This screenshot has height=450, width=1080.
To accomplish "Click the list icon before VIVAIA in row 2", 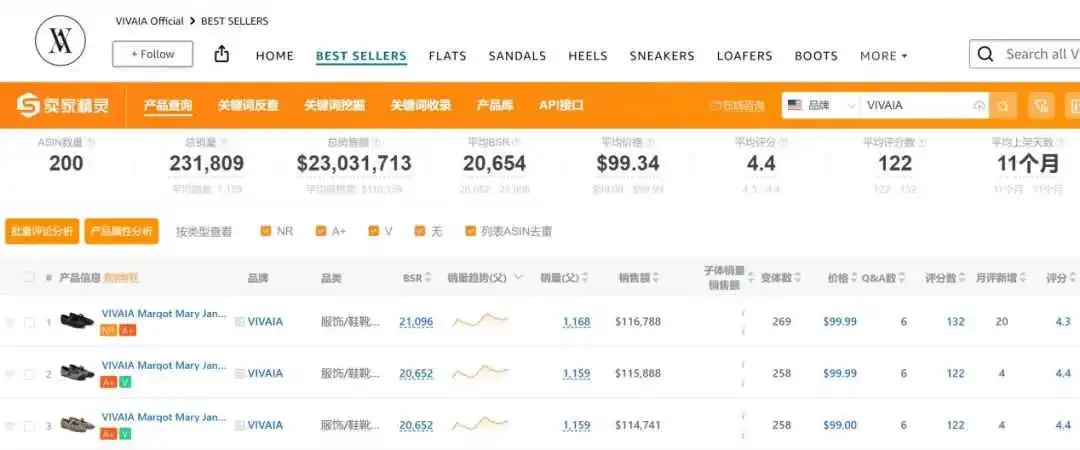I will 240,374.
